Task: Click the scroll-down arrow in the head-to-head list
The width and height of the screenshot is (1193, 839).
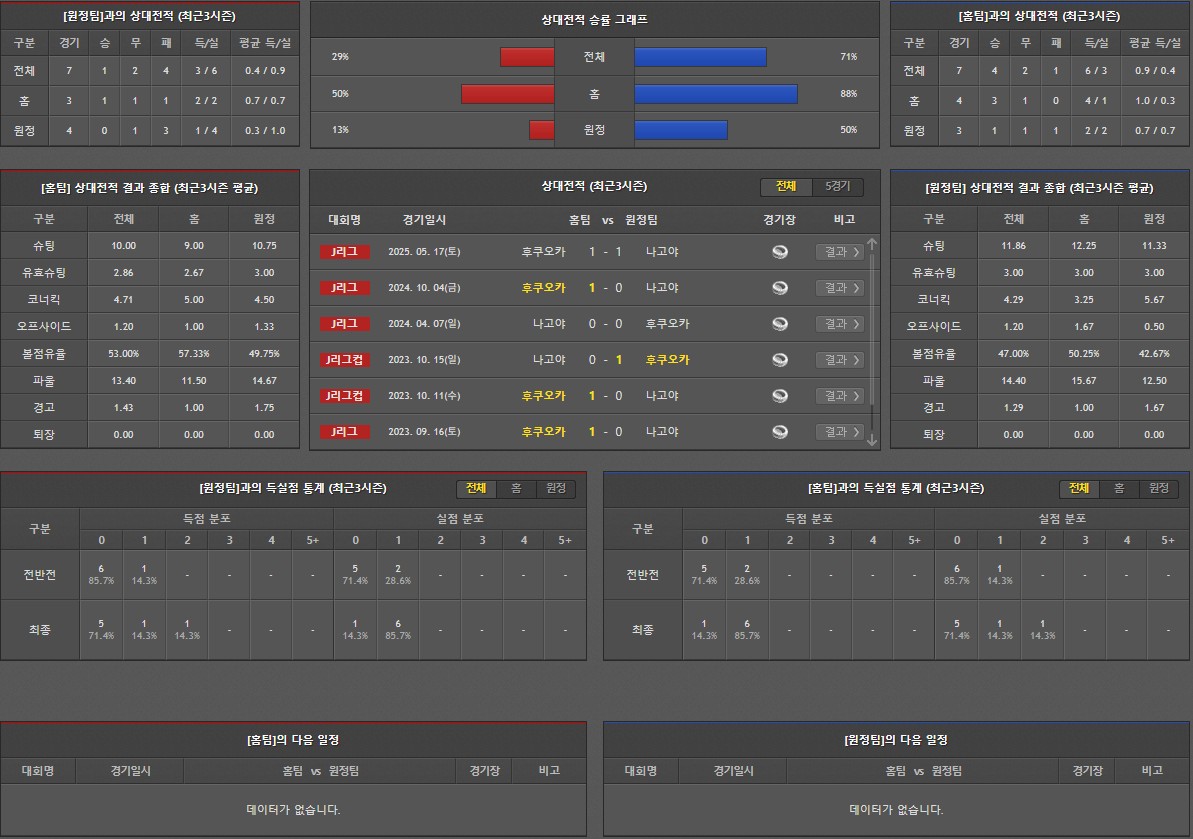Action: click(871, 439)
